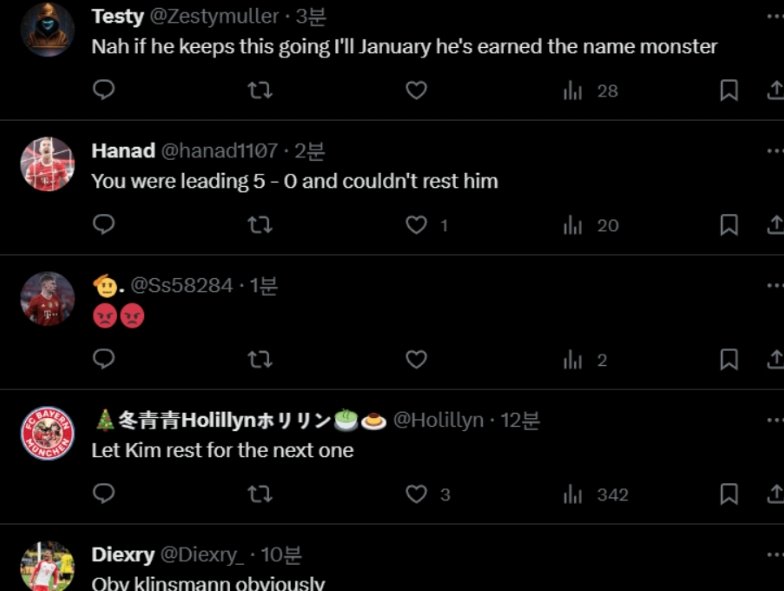Like Testy's tweet about the name monster
The image size is (784, 591).
(x=416, y=91)
